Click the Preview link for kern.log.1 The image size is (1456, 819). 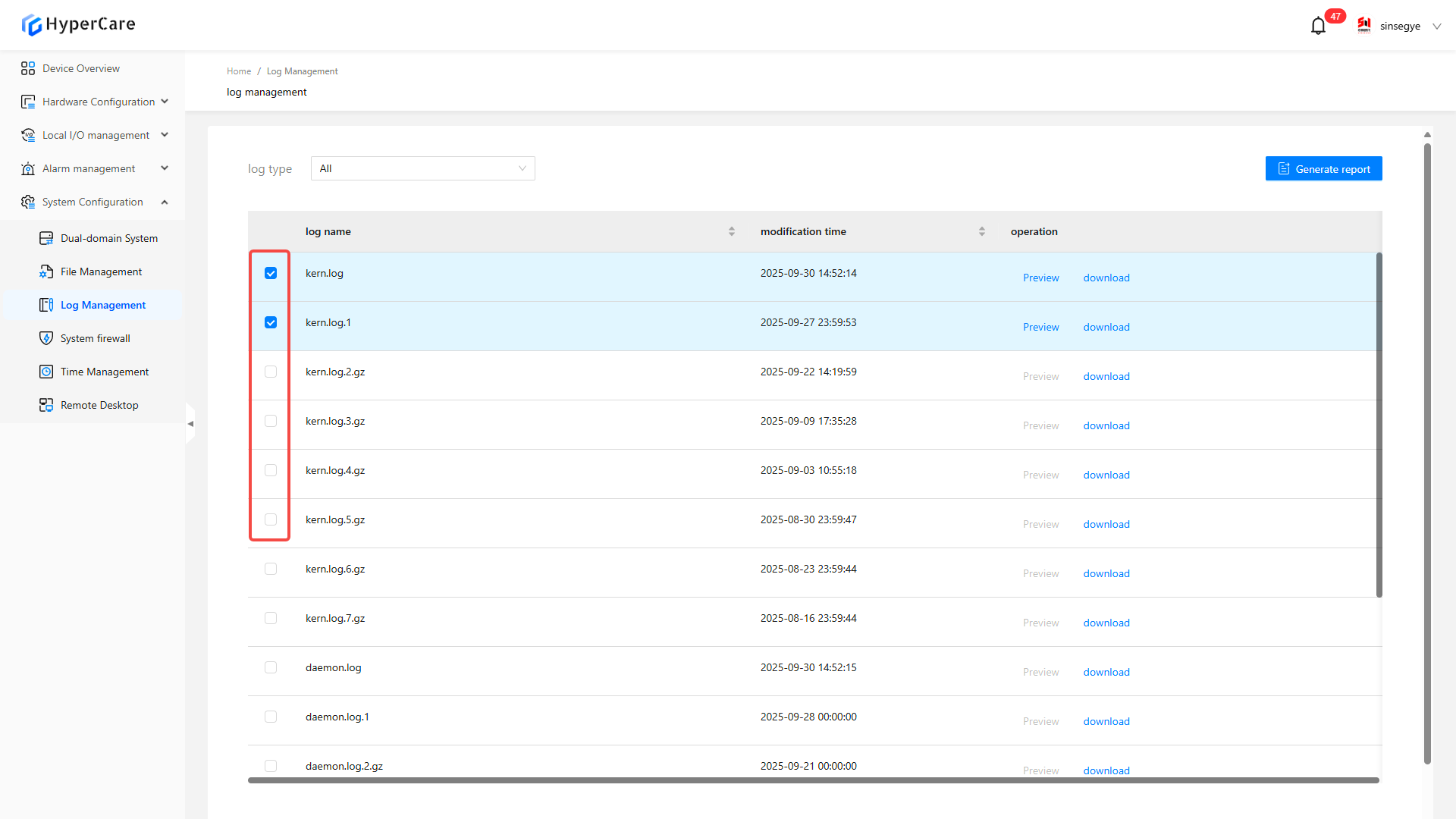click(x=1040, y=327)
